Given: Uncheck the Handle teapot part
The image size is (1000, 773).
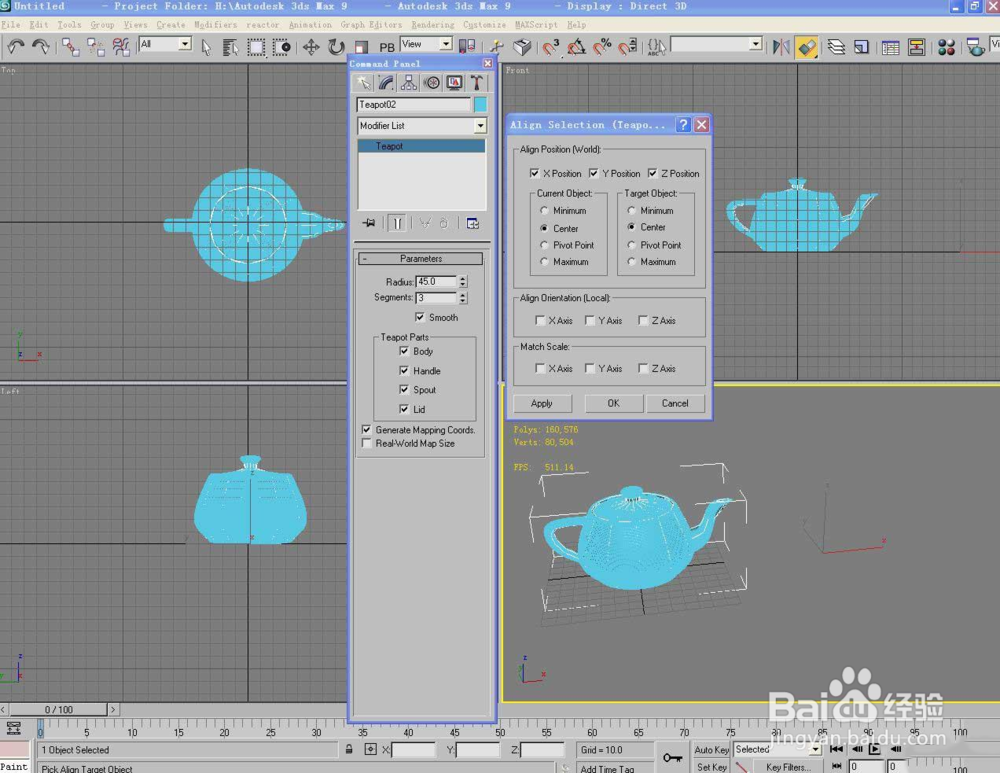Looking at the screenshot, I should (x=404, y=371).
